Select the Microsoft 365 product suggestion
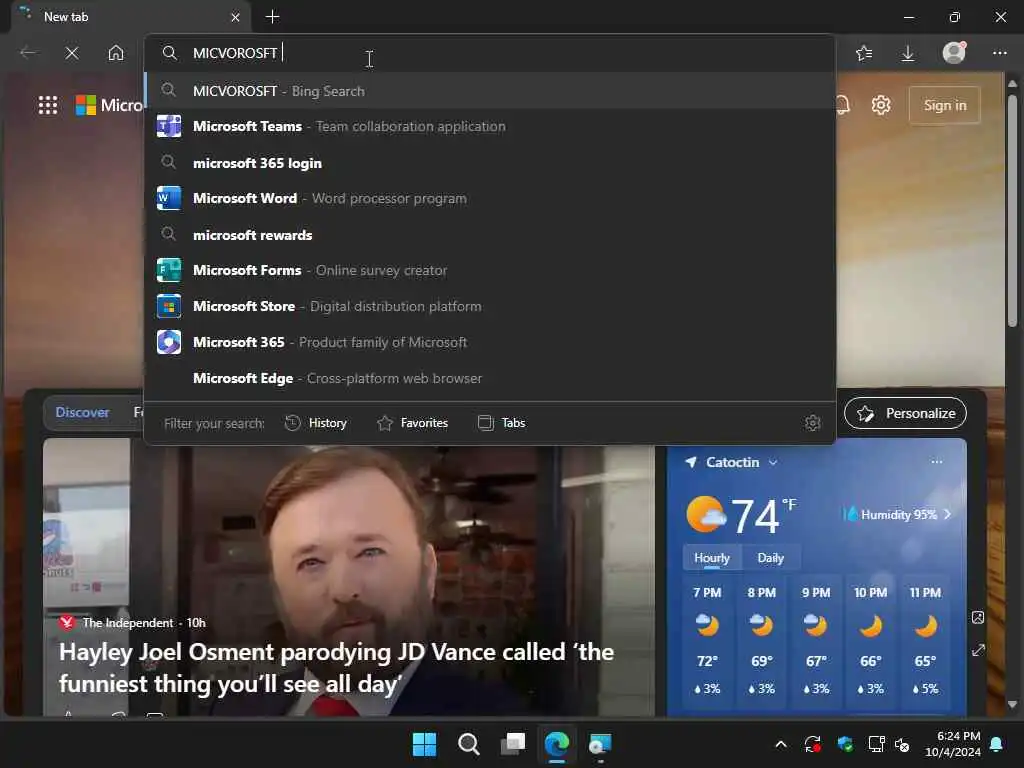 (x=490, y=342)
